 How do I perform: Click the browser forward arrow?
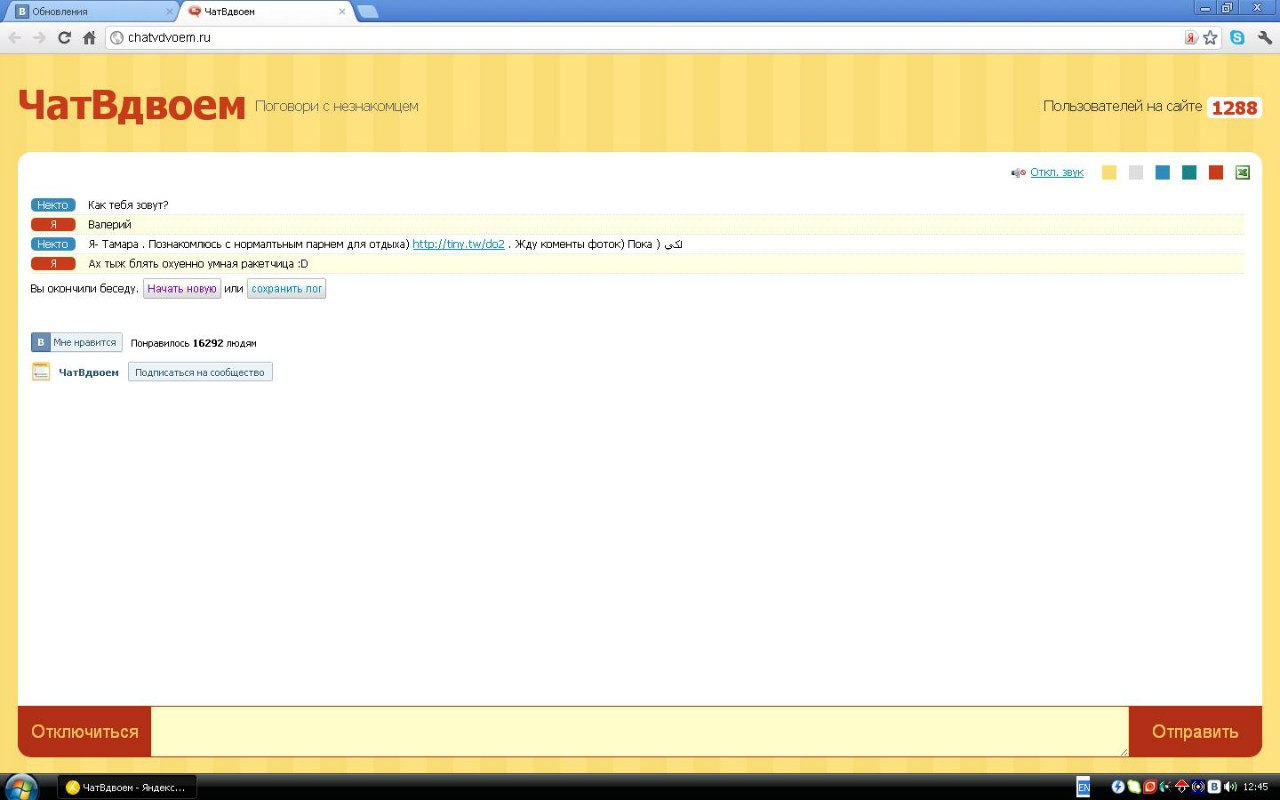(39, 38)
